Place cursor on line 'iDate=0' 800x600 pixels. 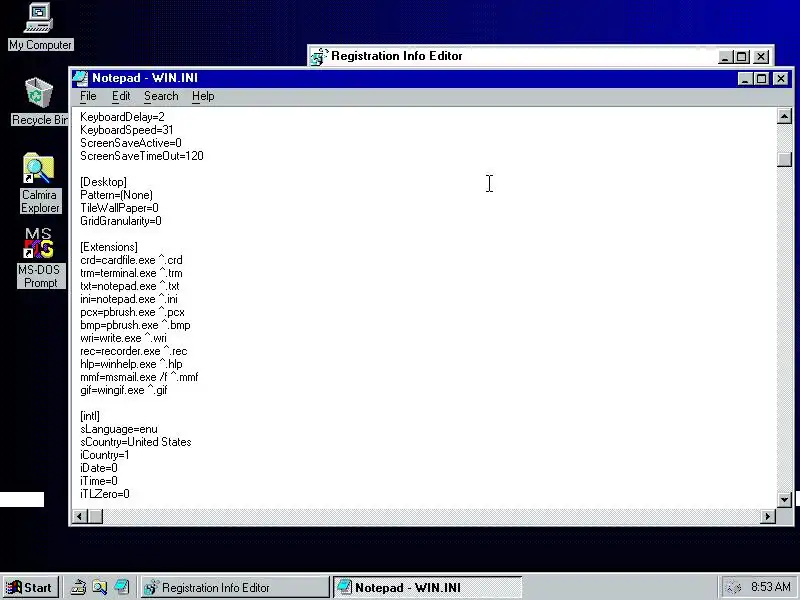tap(99, 468)
